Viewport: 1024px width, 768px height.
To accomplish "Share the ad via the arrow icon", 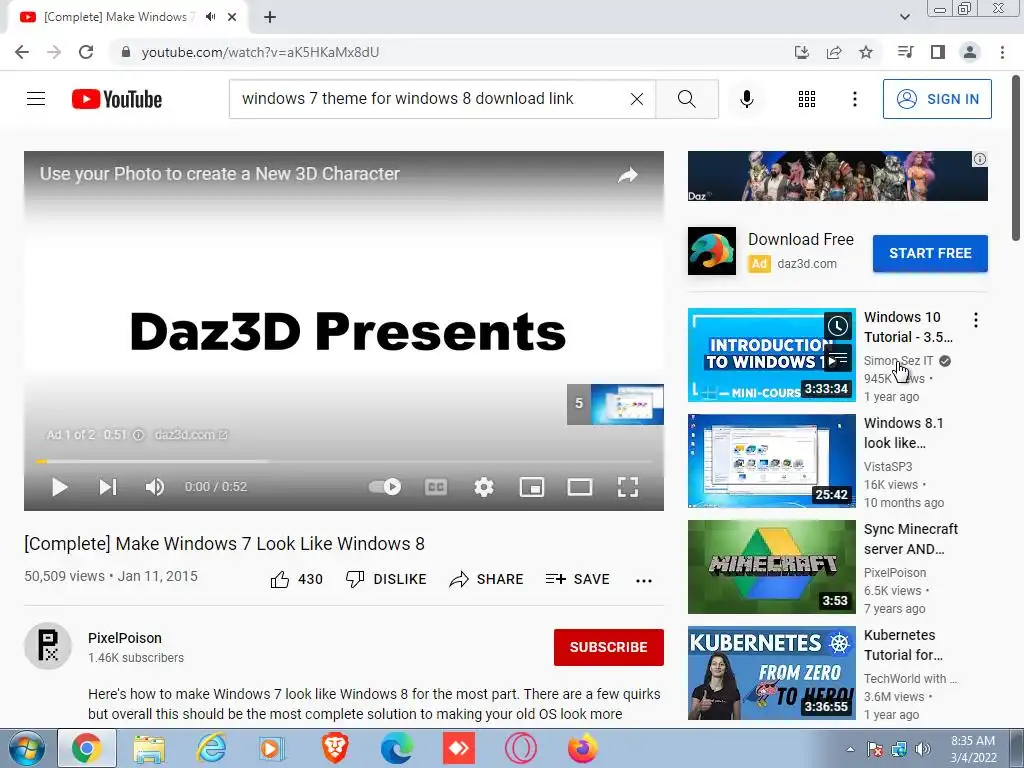I will [x=628, y=175].
